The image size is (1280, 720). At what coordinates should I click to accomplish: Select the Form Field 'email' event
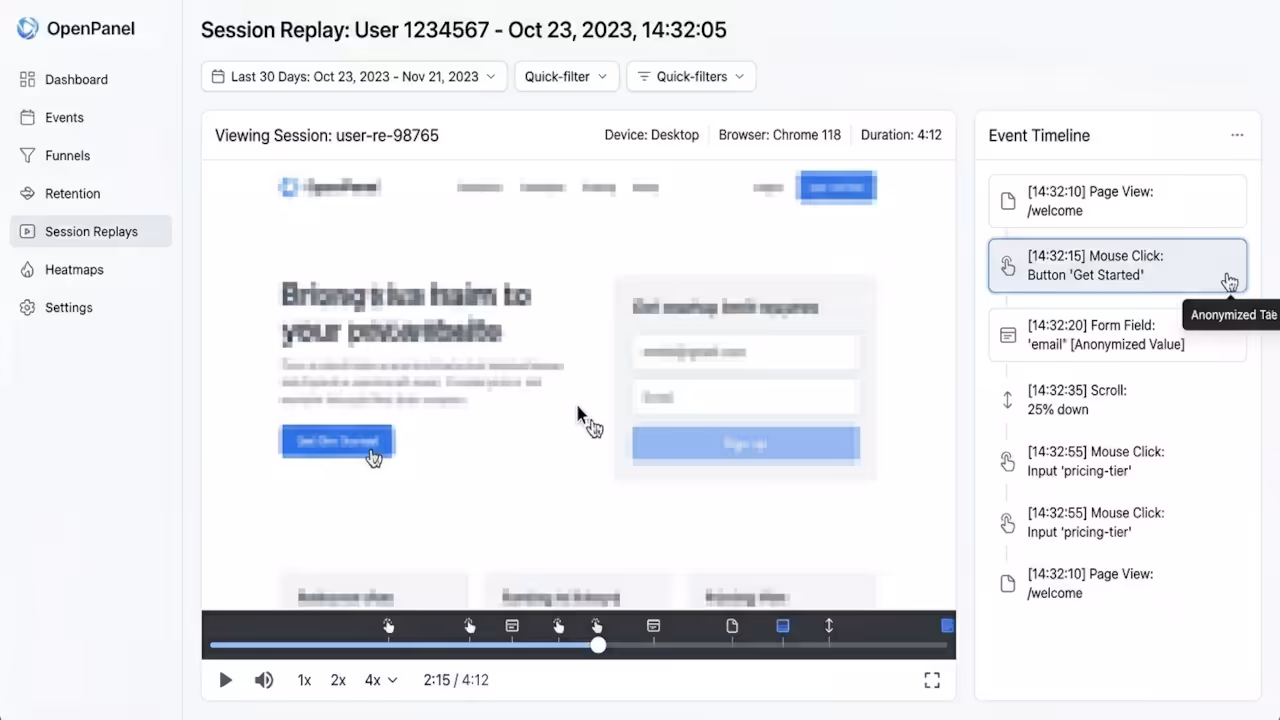pos(1117,334)
